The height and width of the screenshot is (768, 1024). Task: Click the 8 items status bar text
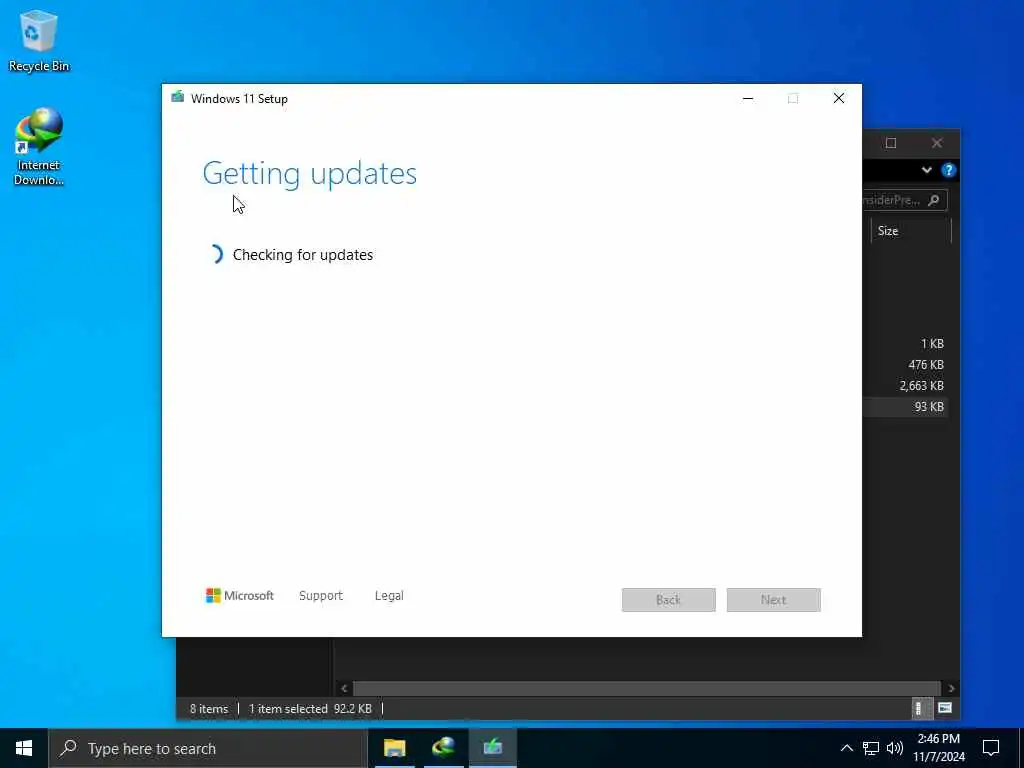[209, 709]
